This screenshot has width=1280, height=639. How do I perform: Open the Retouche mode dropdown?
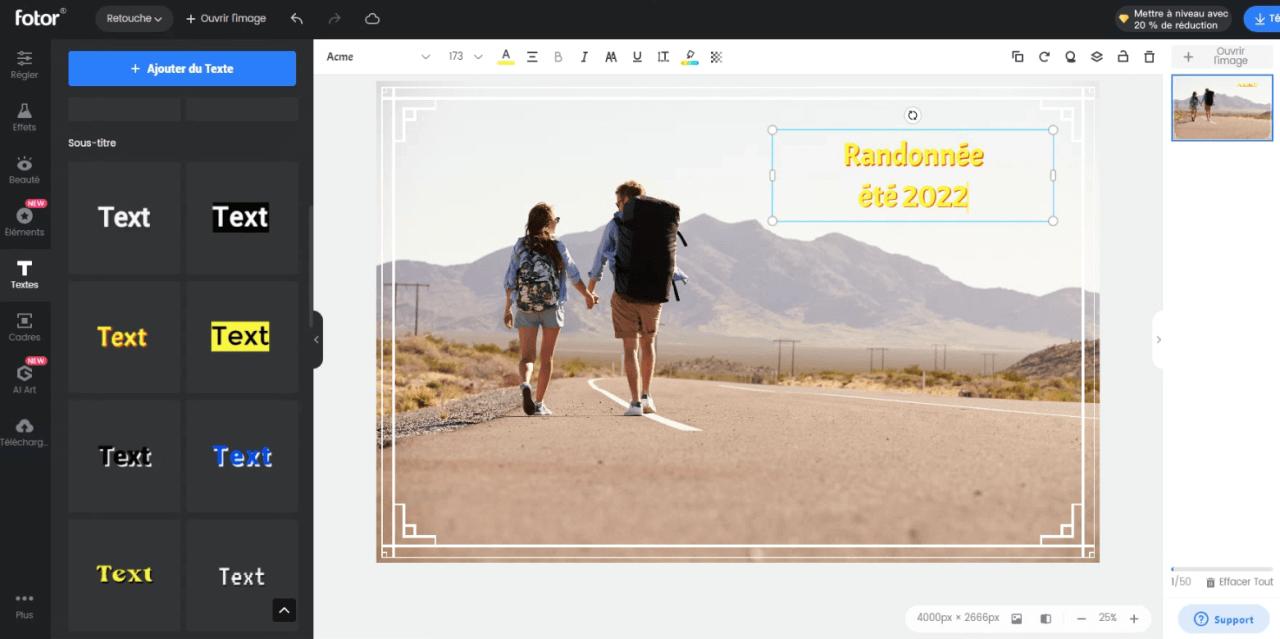pos(134,18)
